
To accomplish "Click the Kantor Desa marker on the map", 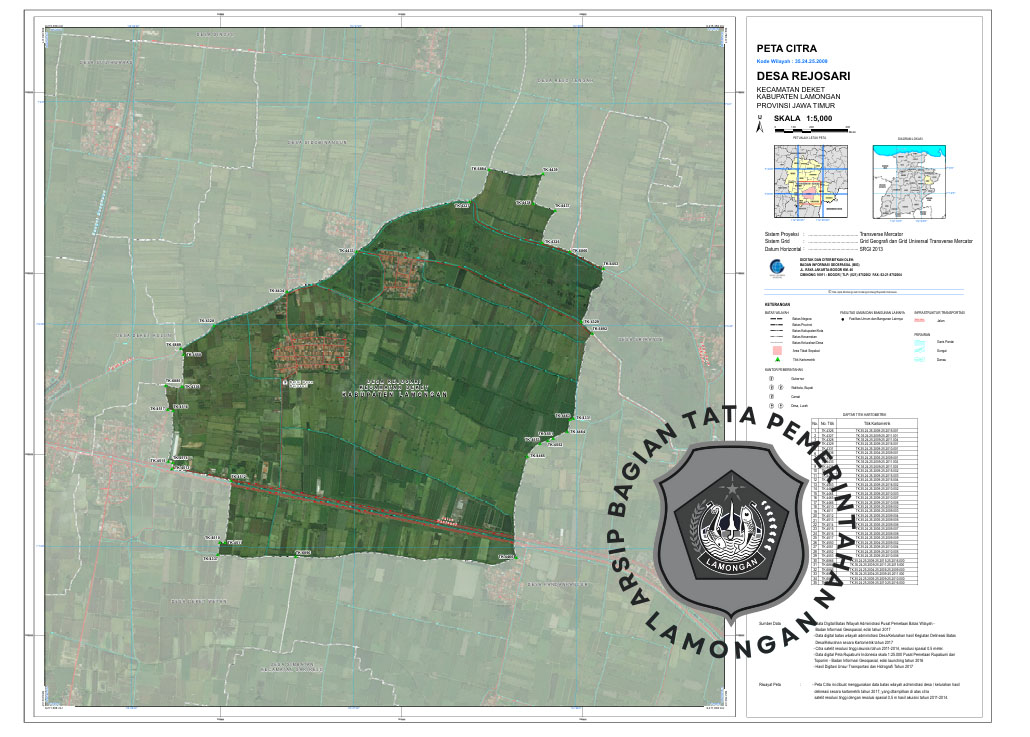I will point(287,381).
